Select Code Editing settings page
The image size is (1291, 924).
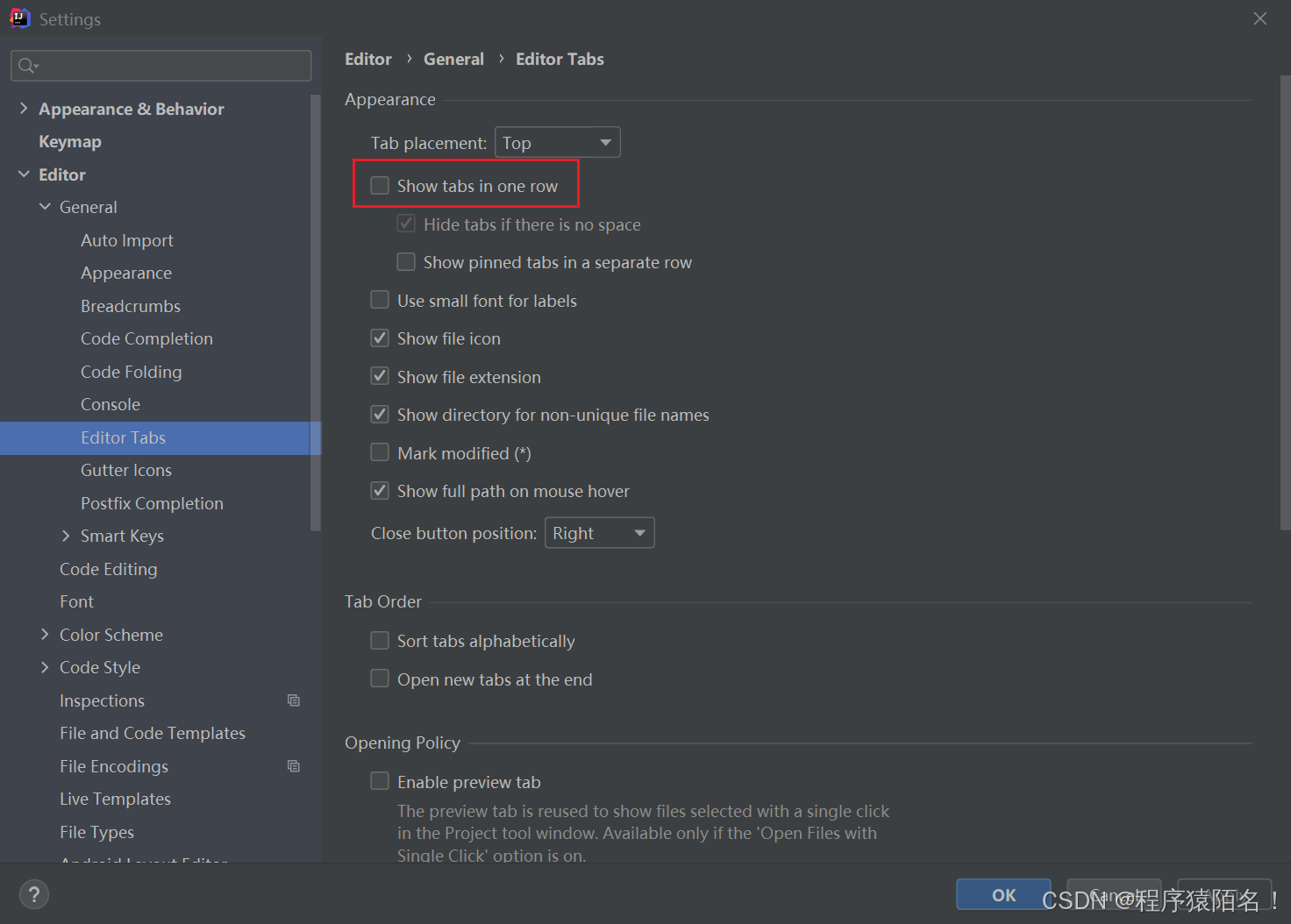tap(109, 569)
